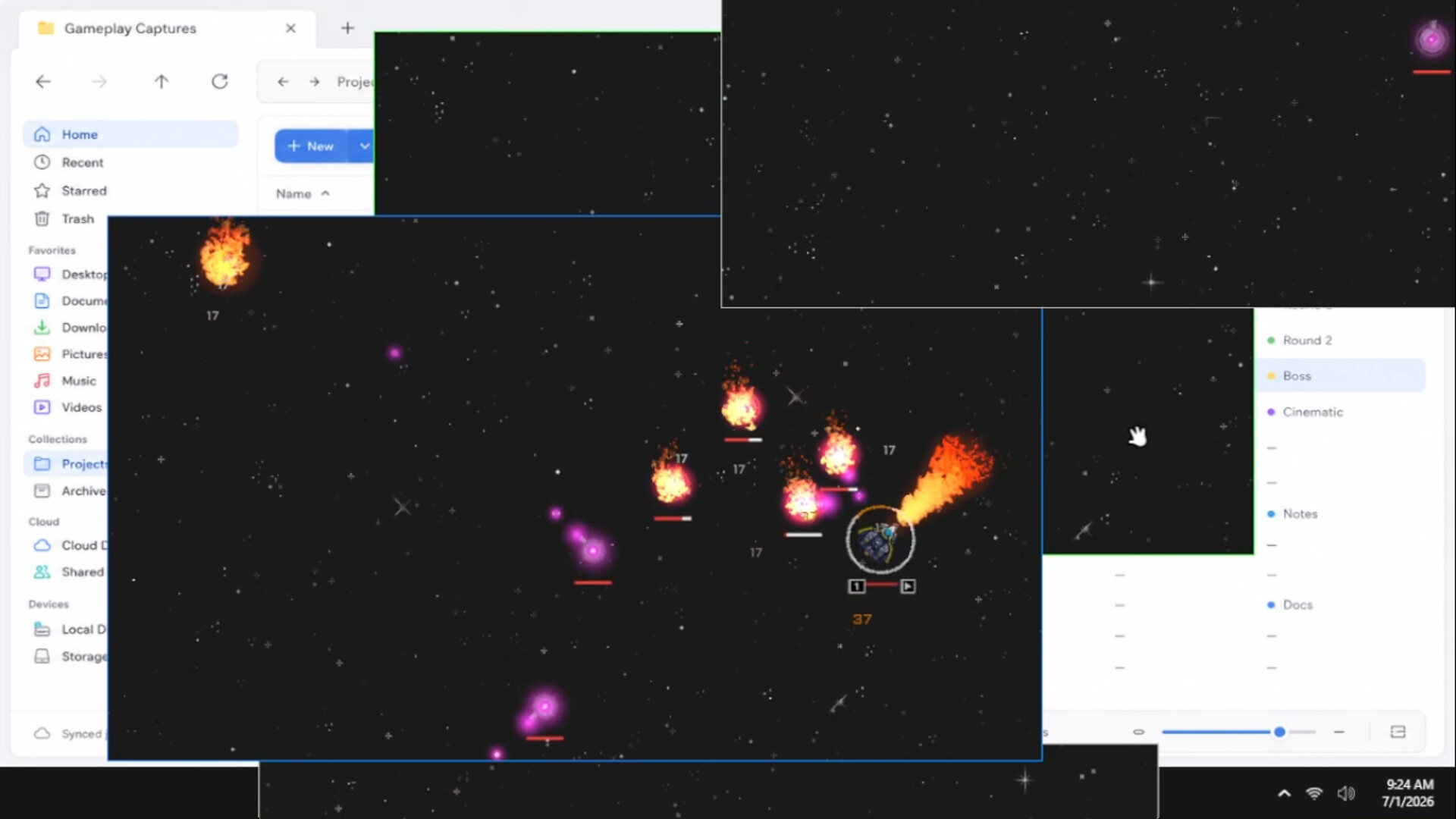The image size is (1456, 819).
Task: Open the Videos favorite
Action: pyautogui.click(x=70, y=407)
